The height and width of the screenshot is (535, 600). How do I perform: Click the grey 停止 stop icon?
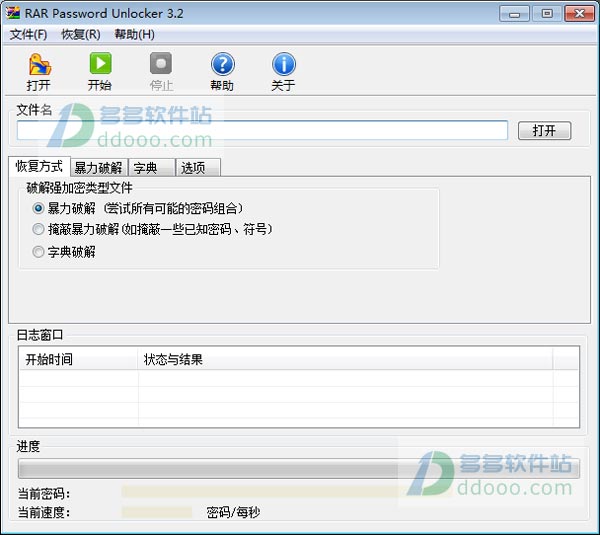(161, 63)
